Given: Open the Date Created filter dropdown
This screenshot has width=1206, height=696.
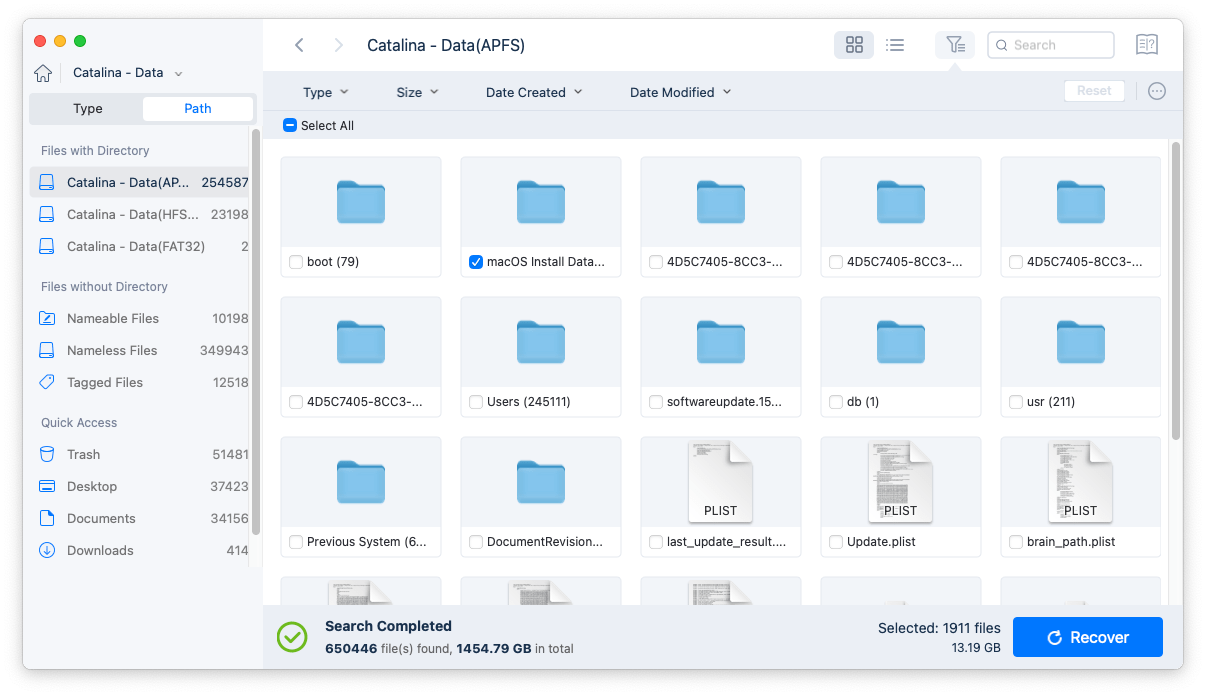Looking at the screenshot, I should [533, 91].
